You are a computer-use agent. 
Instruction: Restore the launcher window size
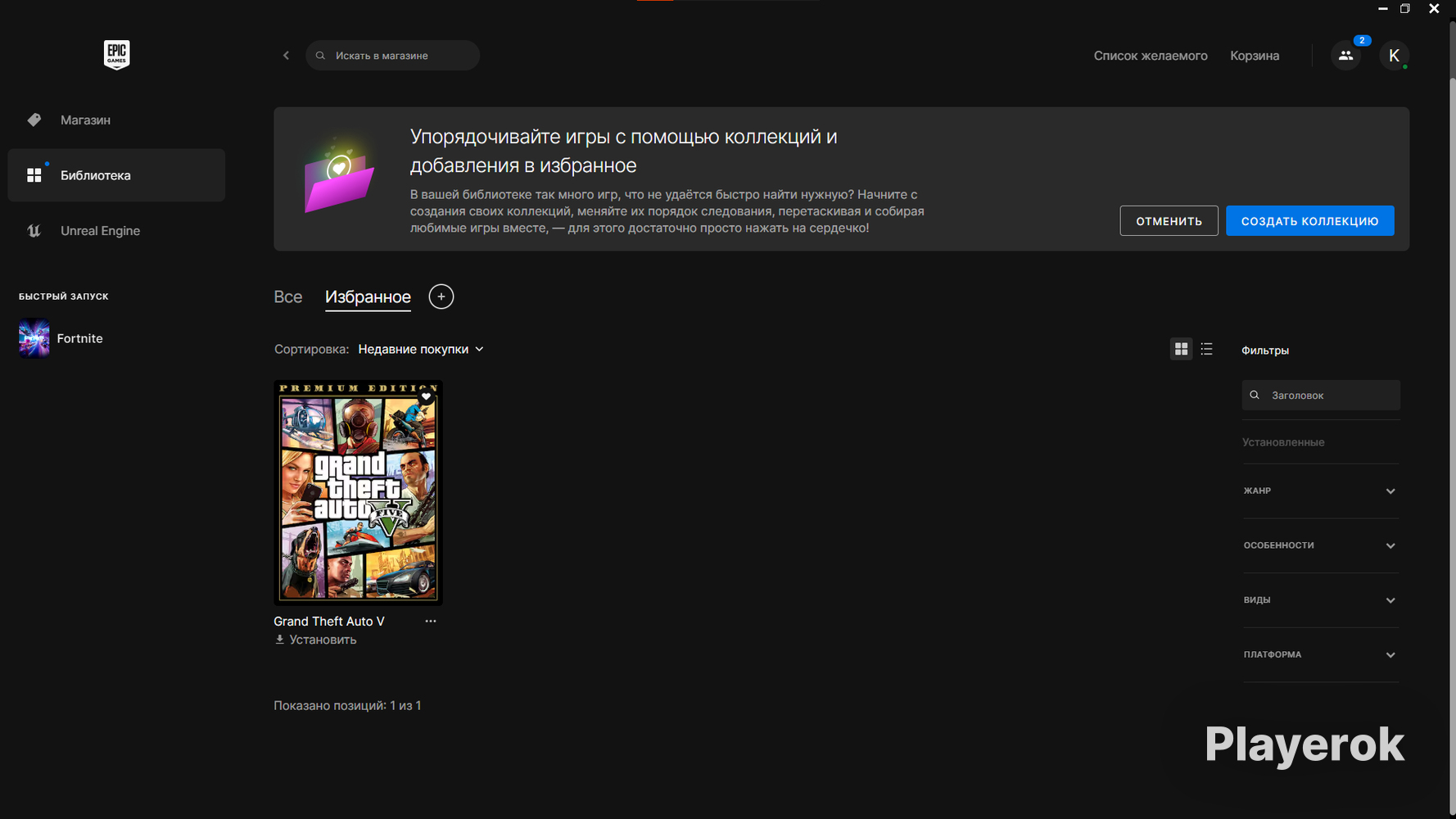tap(1405, 8)
